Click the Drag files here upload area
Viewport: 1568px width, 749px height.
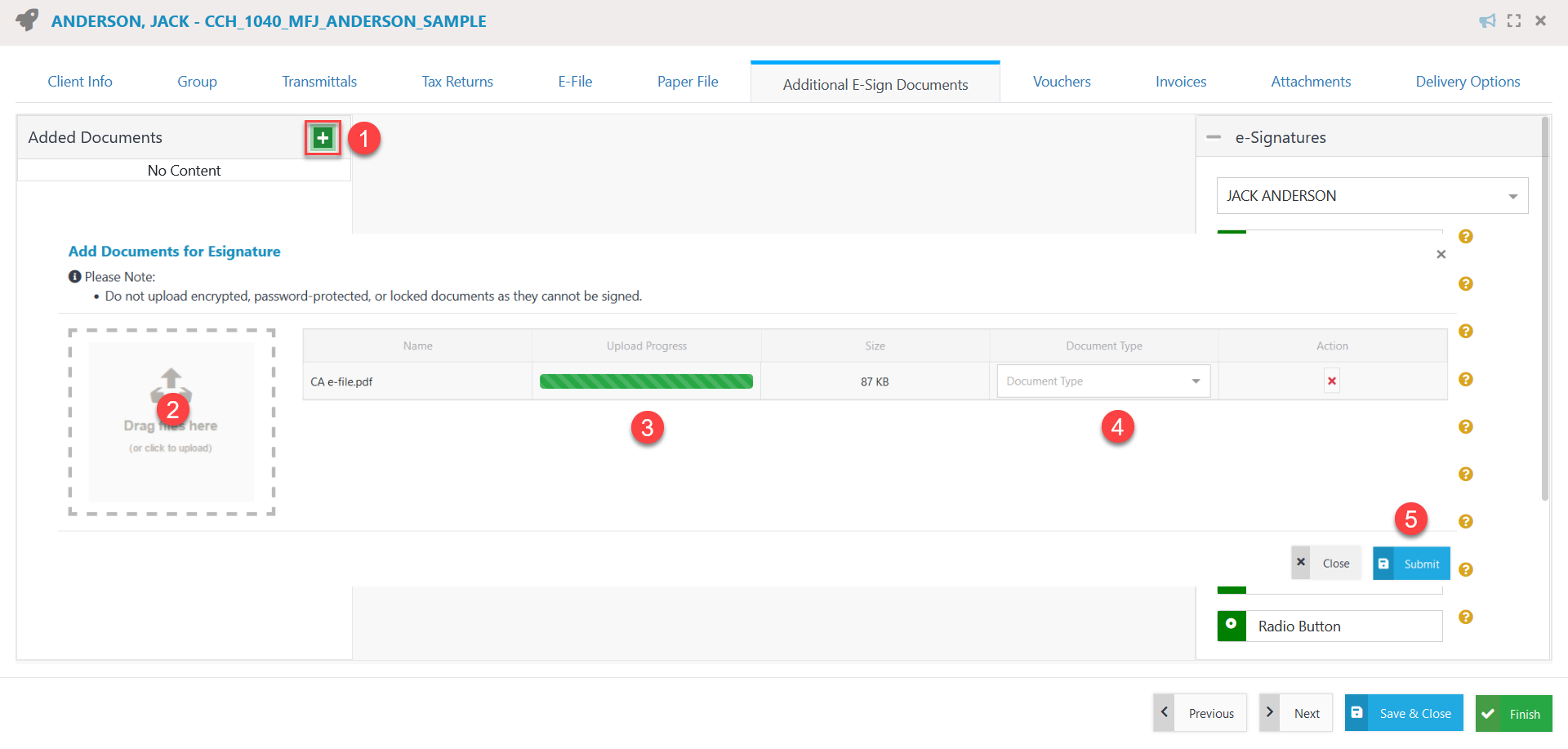(171, 421)
